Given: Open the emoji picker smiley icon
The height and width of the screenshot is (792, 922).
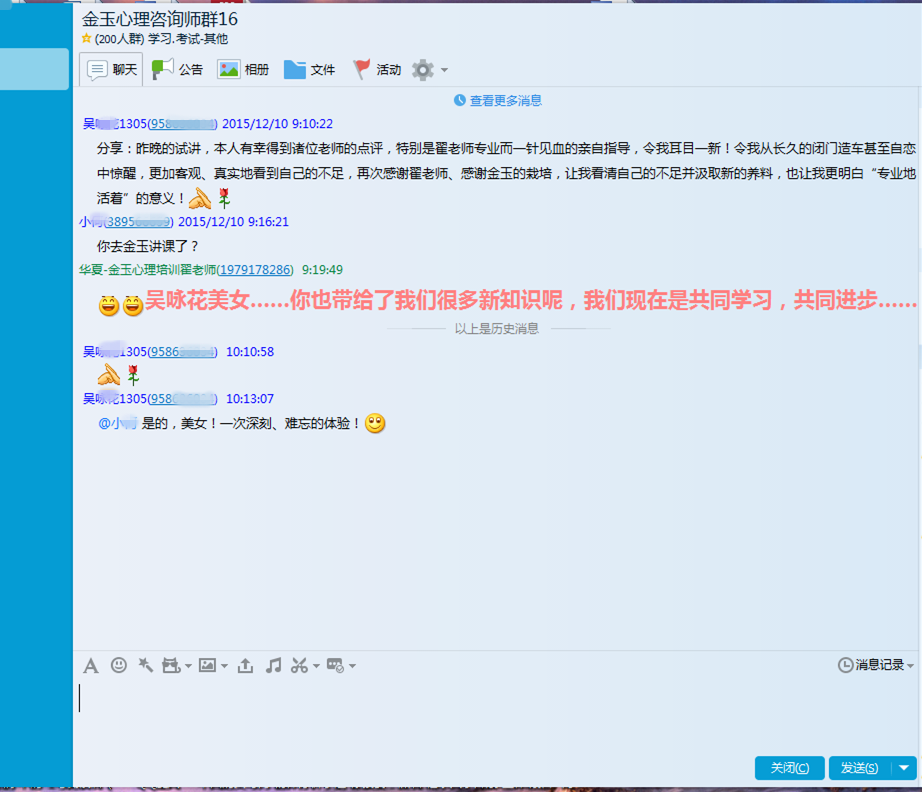Looking at the screenshot, I should coord(119,665).
